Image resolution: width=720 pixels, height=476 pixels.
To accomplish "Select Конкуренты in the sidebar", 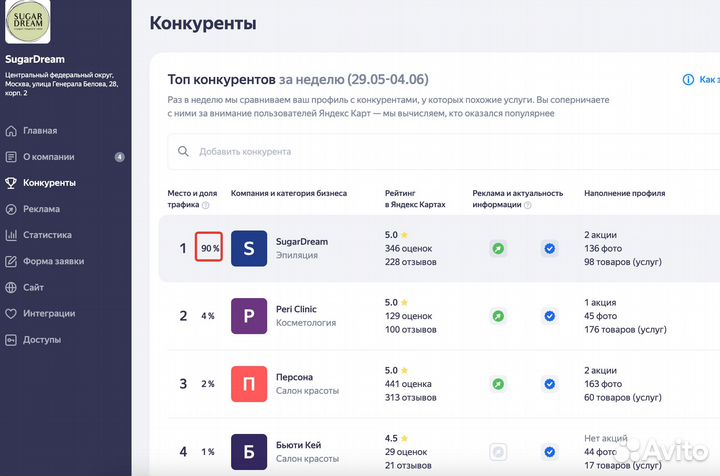I will pyautogui.click(x=49, y=183).
